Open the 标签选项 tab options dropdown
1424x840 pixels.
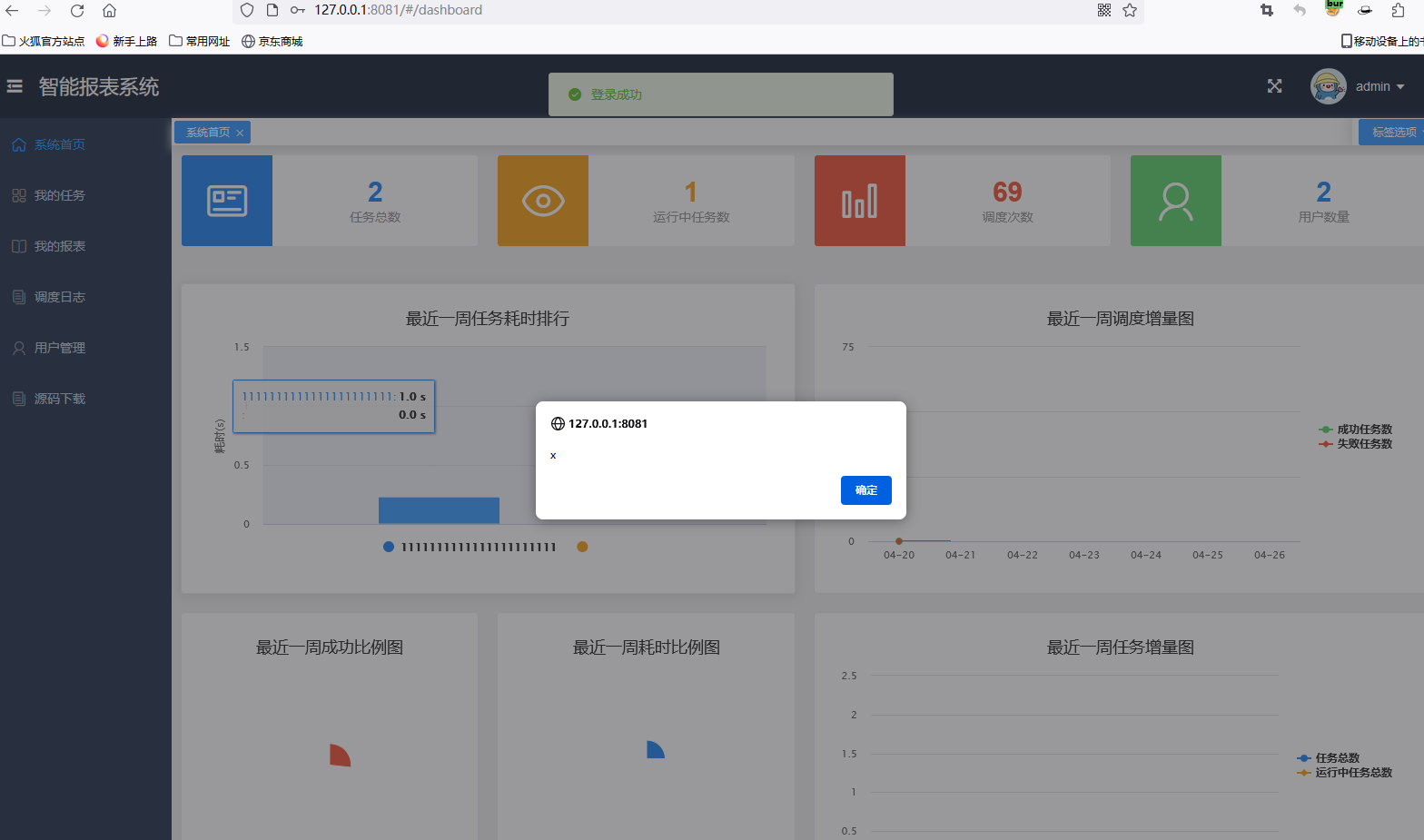click(1393, 133)
